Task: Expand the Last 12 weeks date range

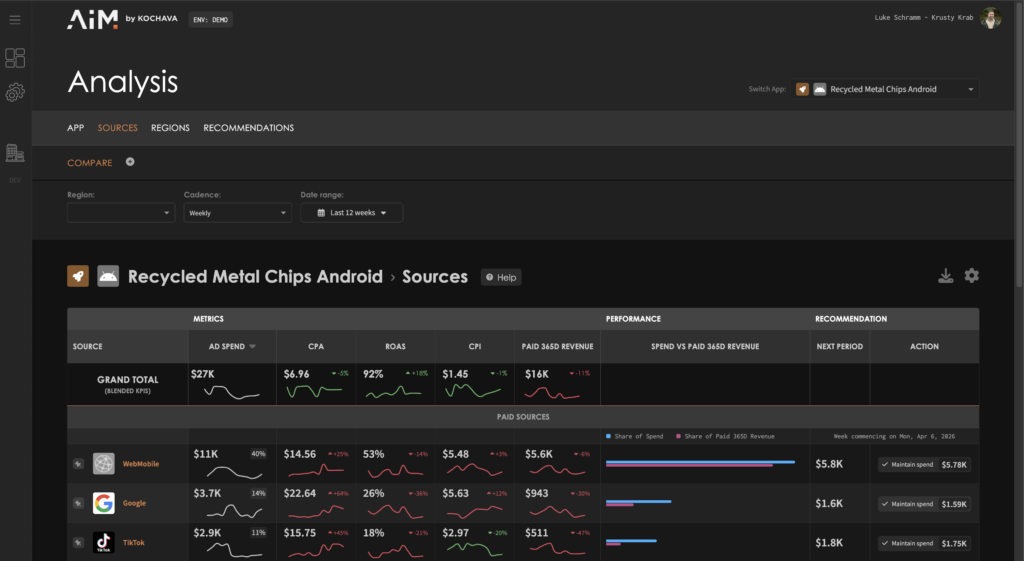Action: [351, 213]
